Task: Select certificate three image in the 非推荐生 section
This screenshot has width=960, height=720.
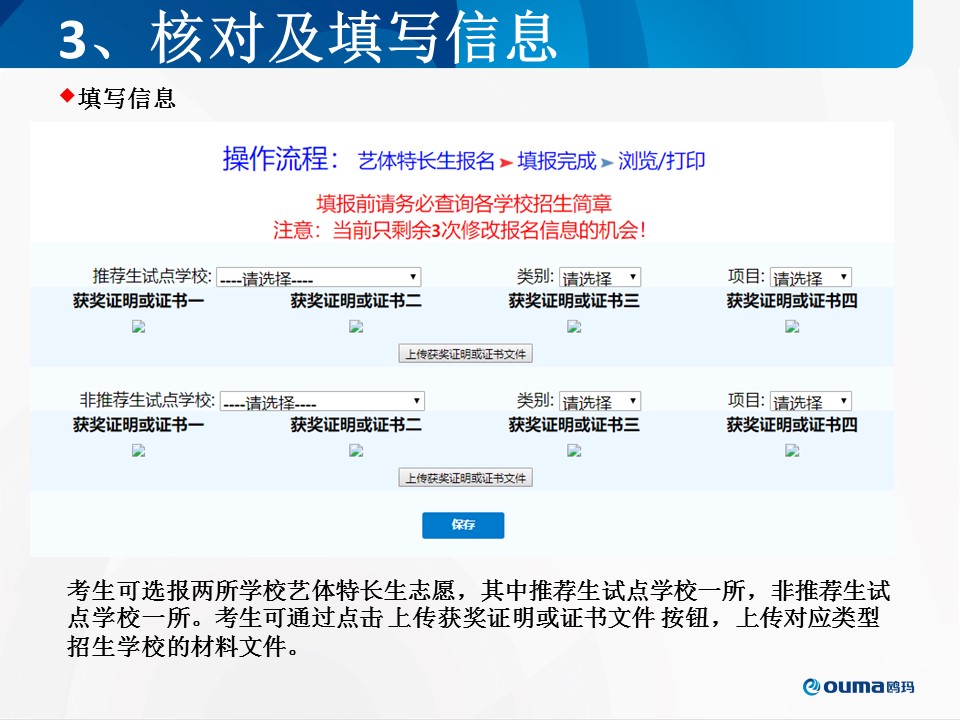Action: (574, 450)
